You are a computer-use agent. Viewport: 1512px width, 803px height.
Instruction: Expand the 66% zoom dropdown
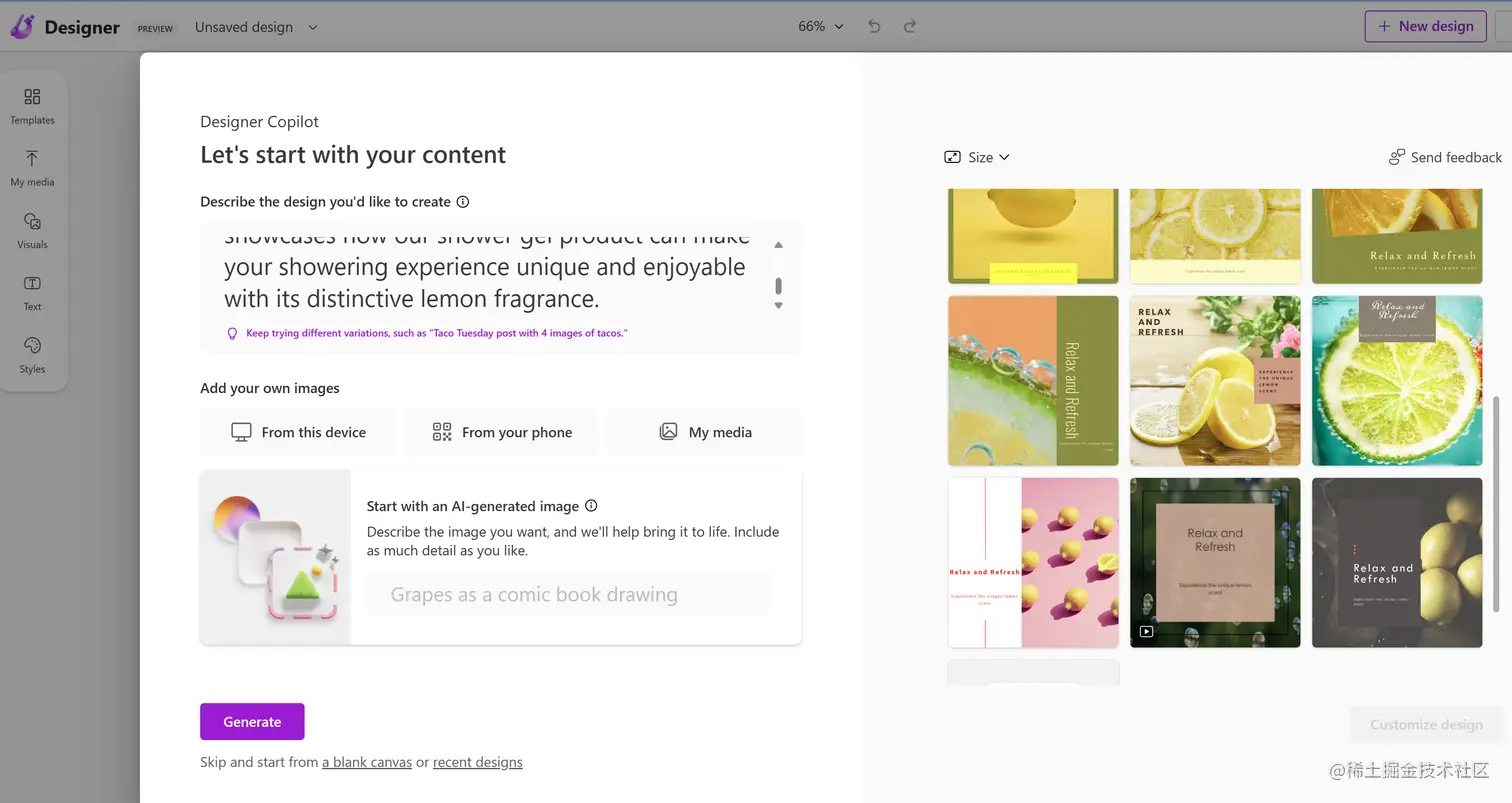821,27
